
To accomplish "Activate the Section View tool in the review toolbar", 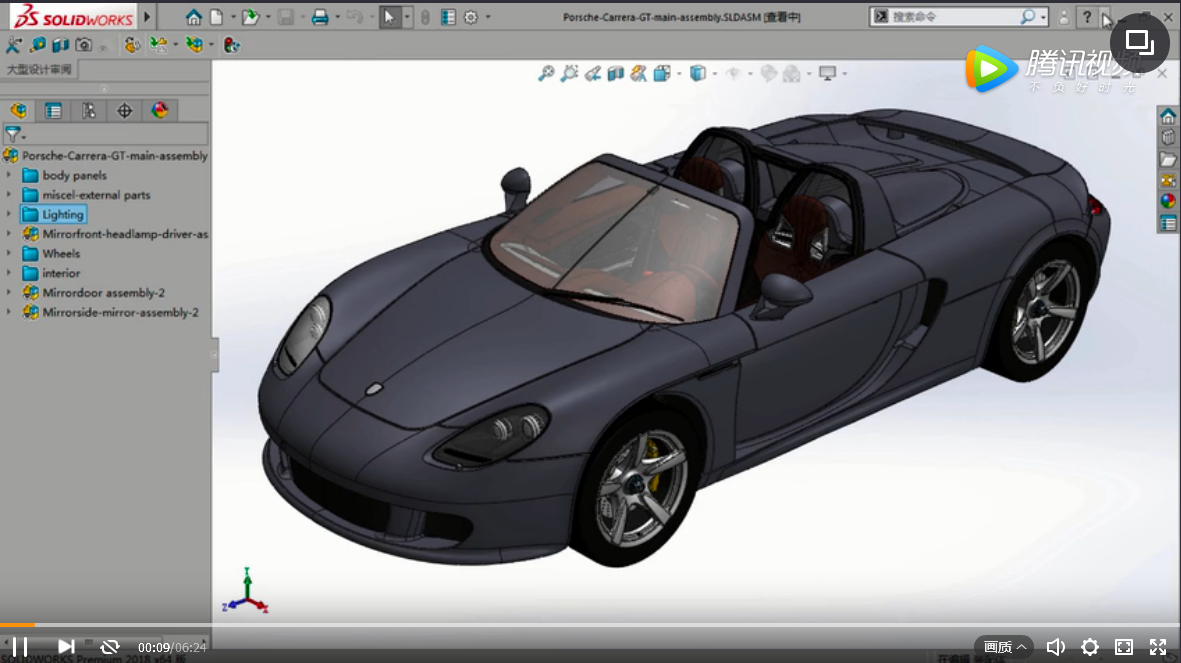I will [x=60, y=45].
